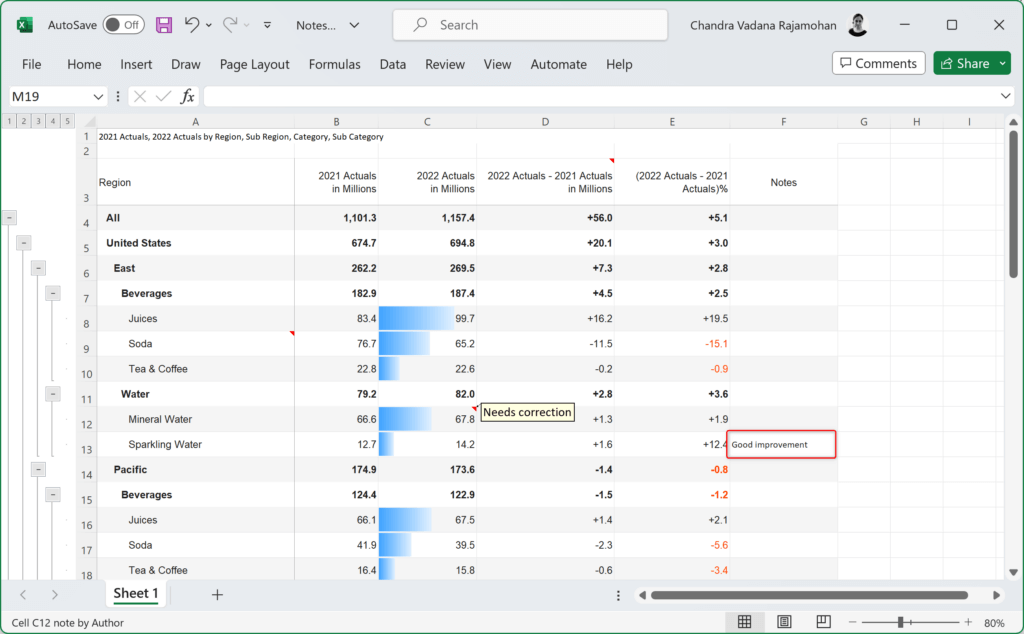This screenshot has height=634, width=1024.
Task: Open Insert Function with the fx icon
Action: point(187,96)
